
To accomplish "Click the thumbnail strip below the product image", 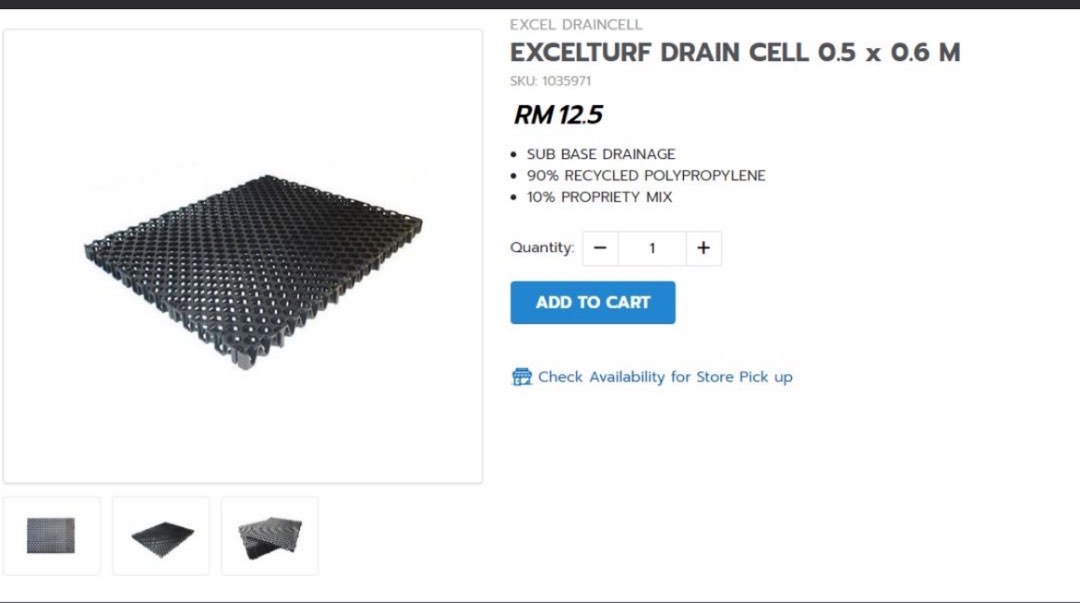I will [x=161, y=536].
